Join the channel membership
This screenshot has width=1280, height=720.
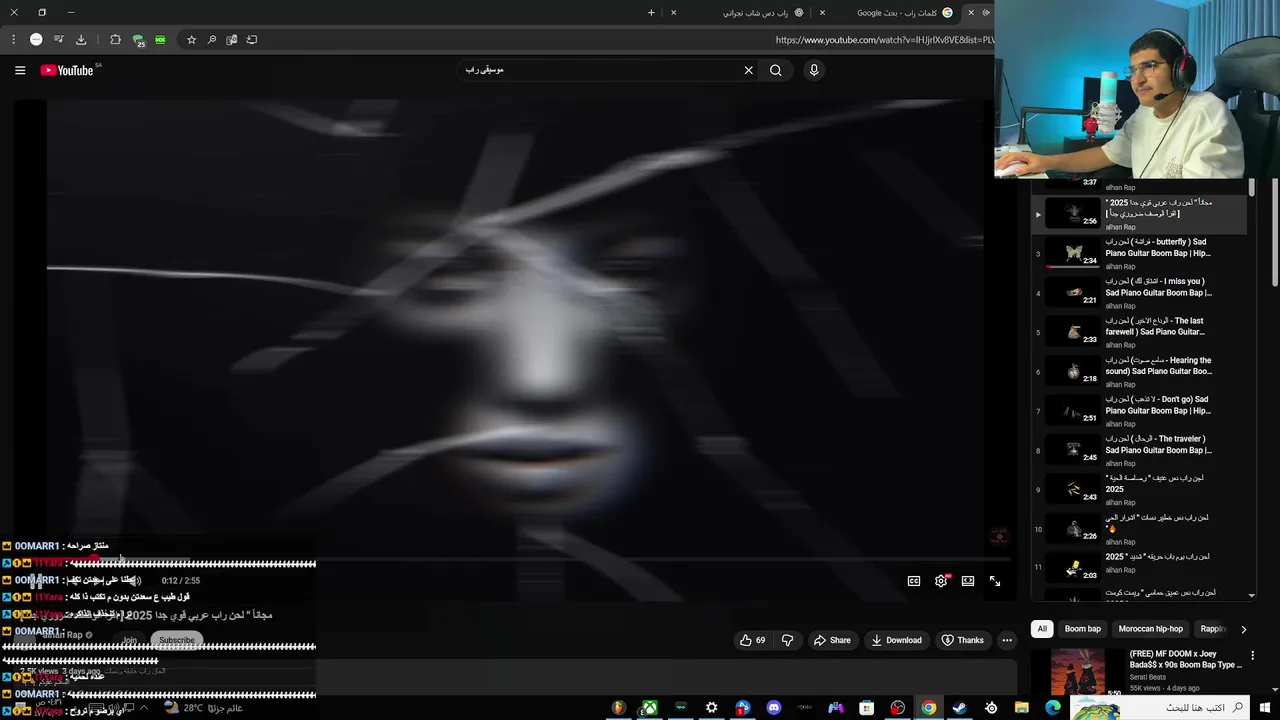click(129, 640)
